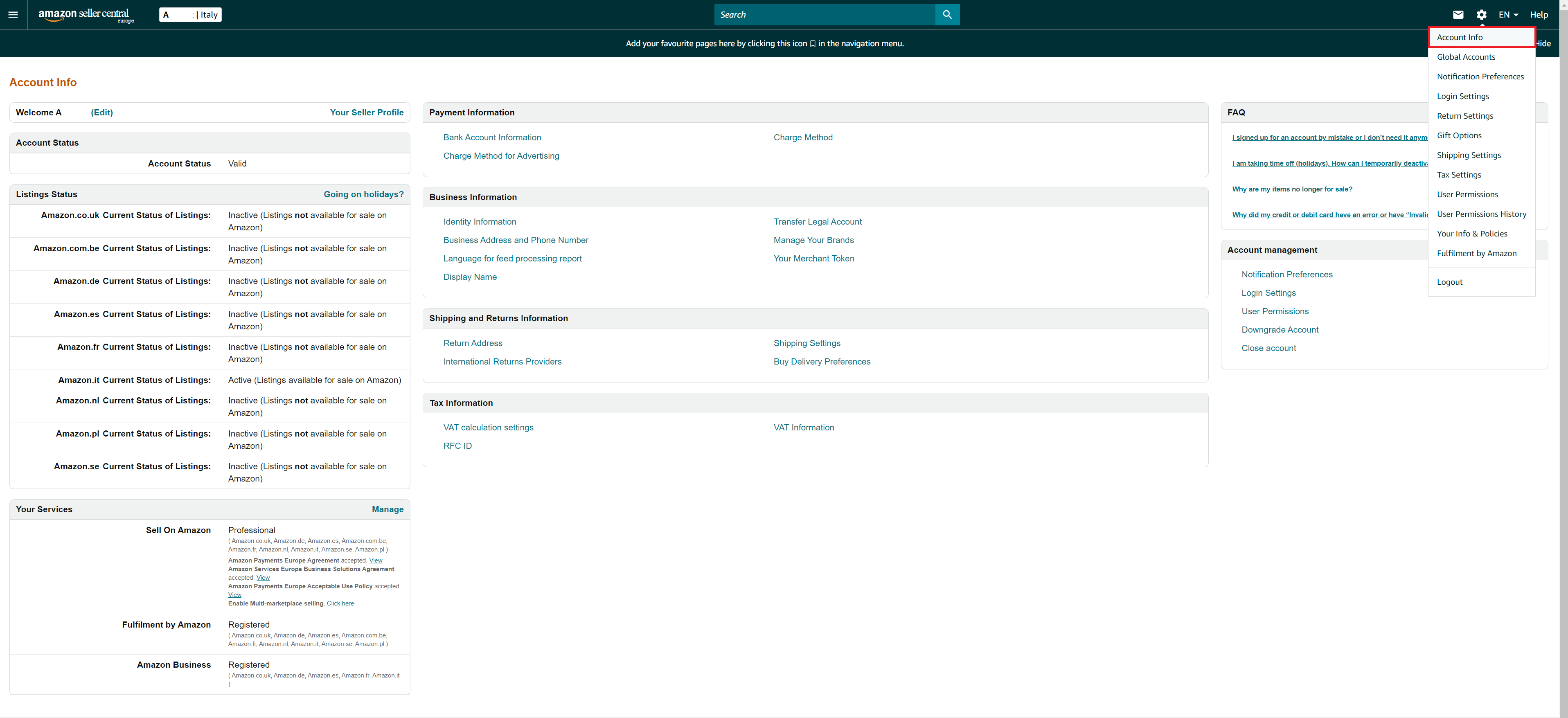Open the EN language dropdown
The height and width of the screenshot is (718, 1568).
[x=1508, y=15]
